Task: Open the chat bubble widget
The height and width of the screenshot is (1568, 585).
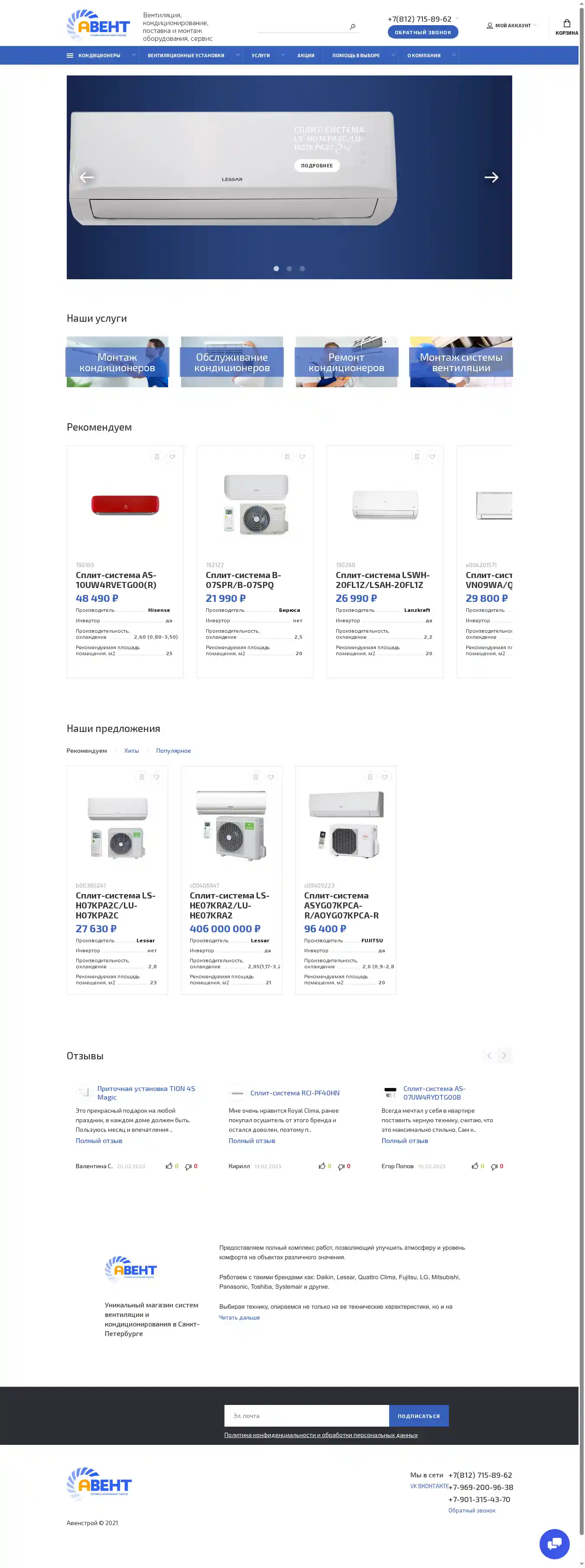Action: (554, 1543)
